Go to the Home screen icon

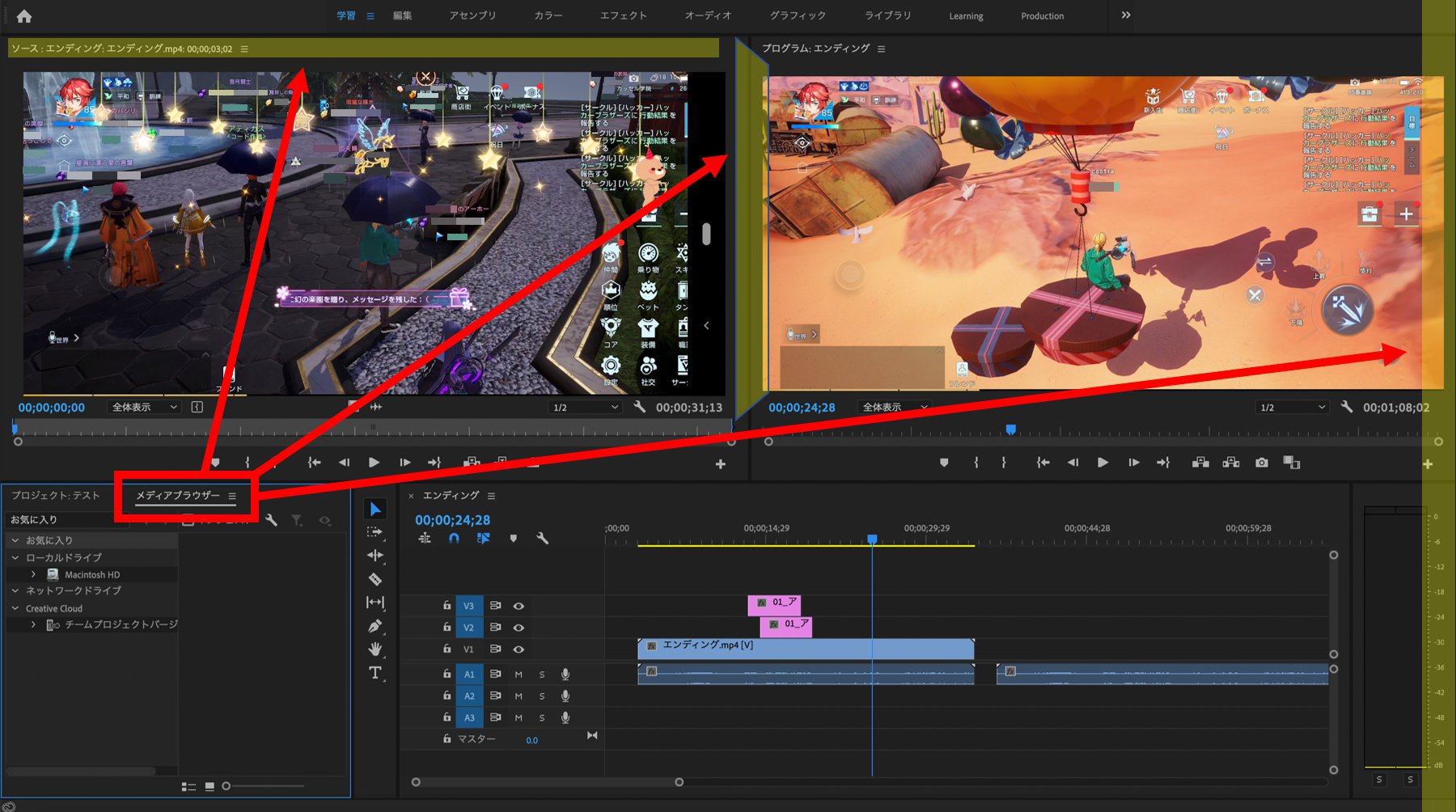click(24, 16)
